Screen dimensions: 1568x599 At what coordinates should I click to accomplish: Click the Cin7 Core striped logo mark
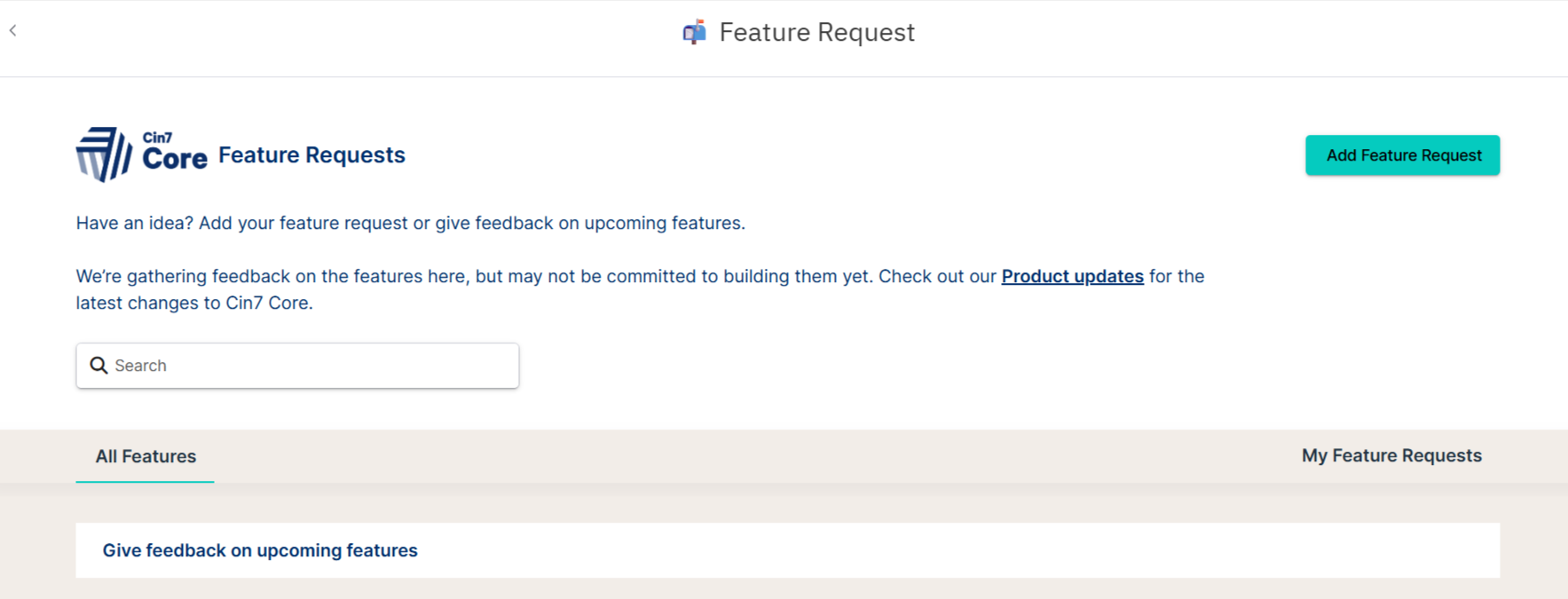coord(104,154)
